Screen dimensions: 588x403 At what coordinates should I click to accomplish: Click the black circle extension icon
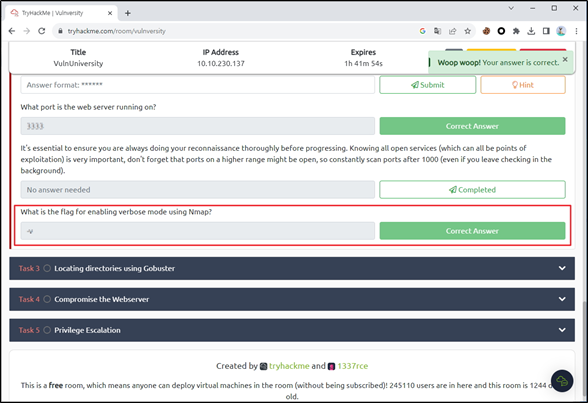pyautogui.click(x=501, y=31)
